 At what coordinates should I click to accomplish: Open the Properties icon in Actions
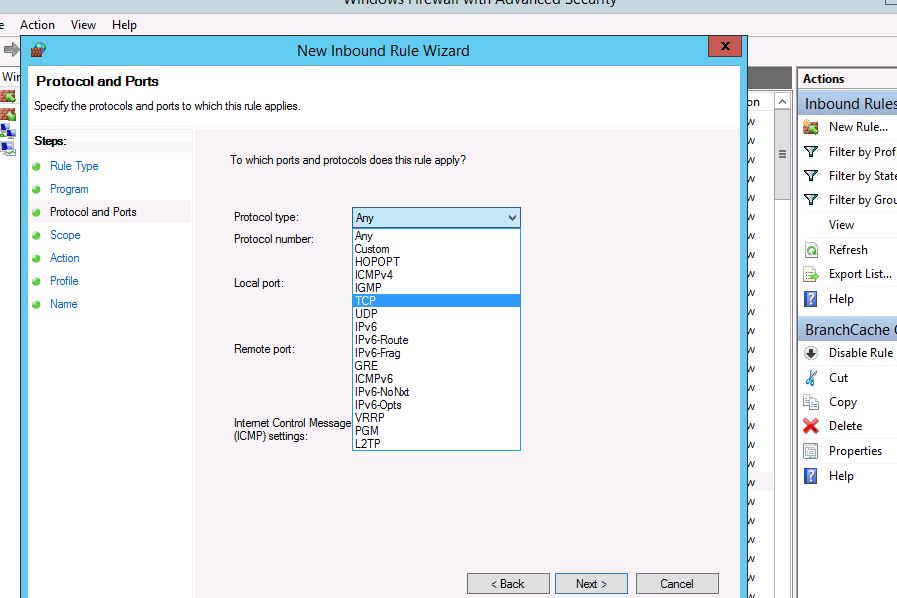811,451
